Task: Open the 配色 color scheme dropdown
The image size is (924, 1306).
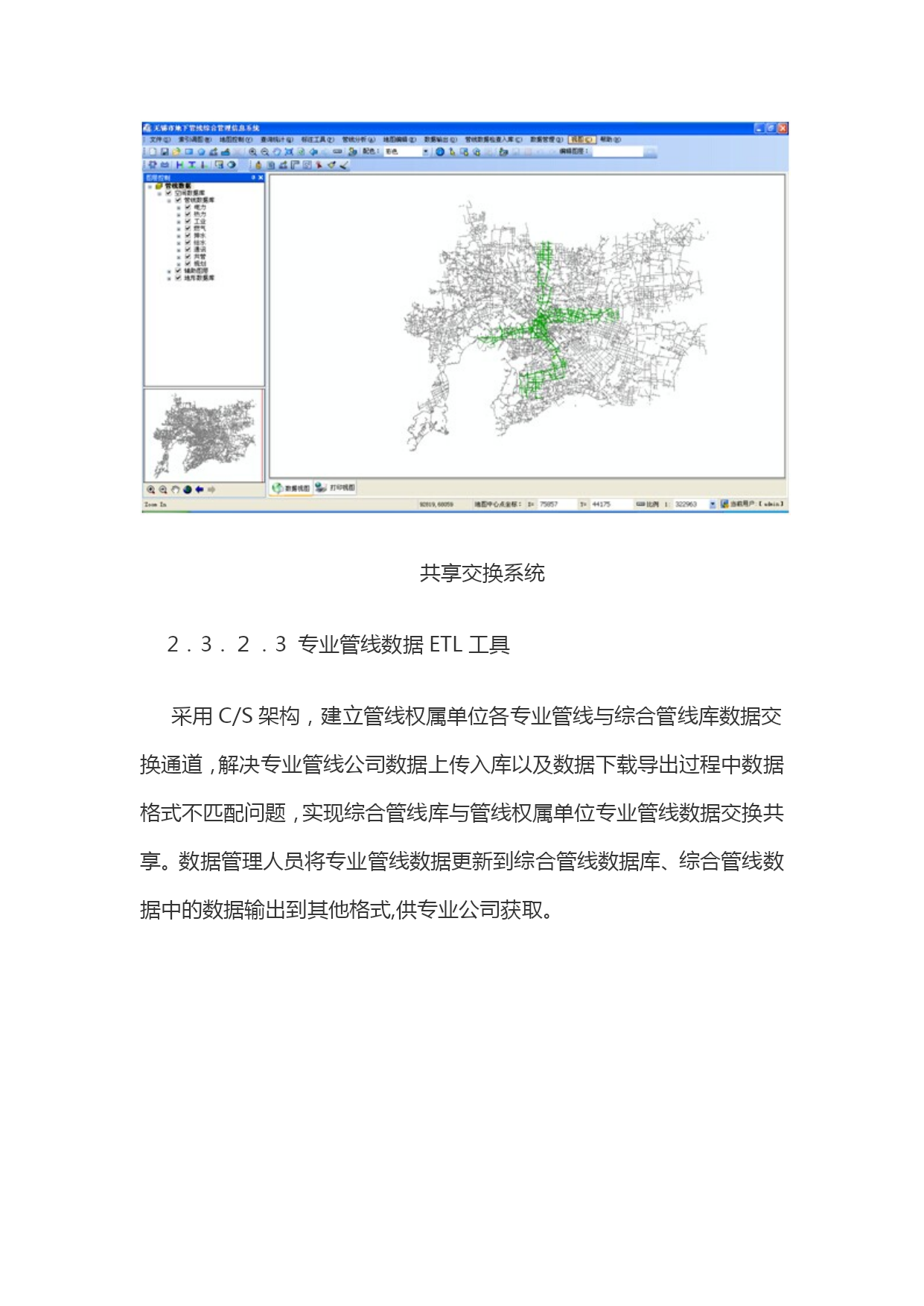Action: (x=426, y=152)
